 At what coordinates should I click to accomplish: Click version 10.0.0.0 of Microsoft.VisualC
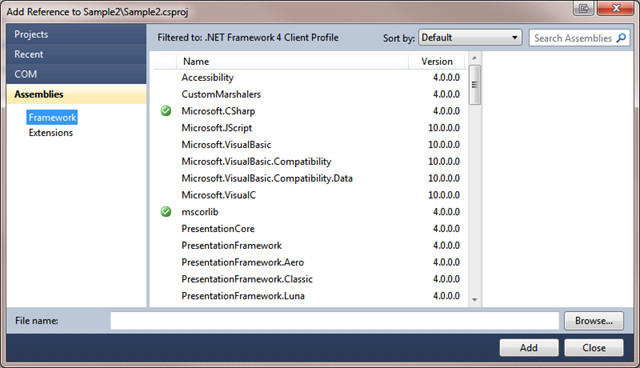click(x=444, y=195)
